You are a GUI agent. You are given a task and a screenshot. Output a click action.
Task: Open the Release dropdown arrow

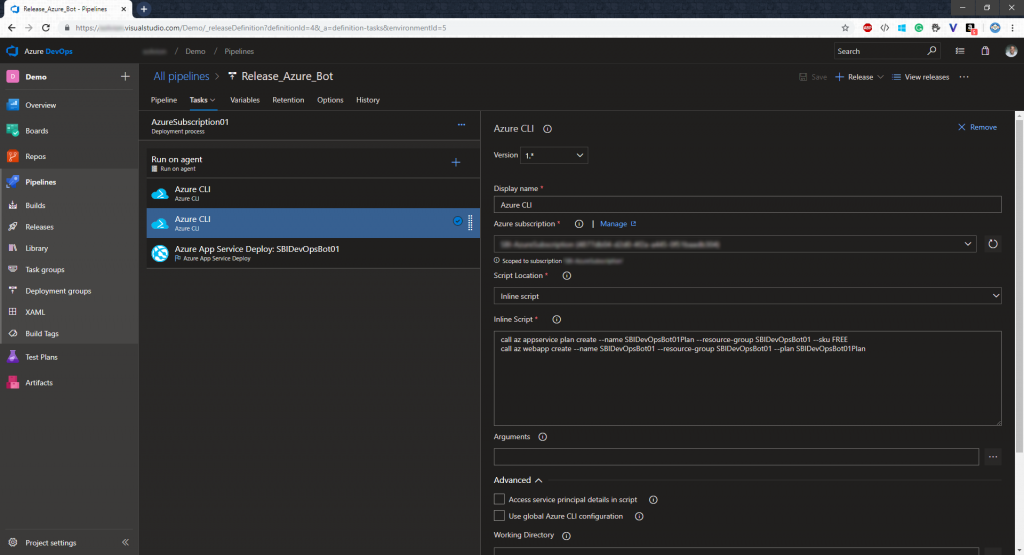coord(880,77)
